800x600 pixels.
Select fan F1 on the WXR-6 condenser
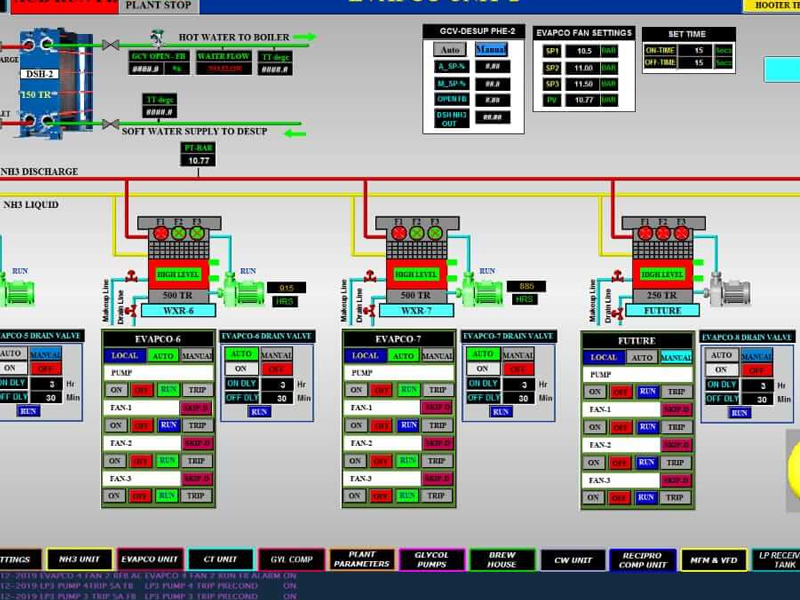161,233
